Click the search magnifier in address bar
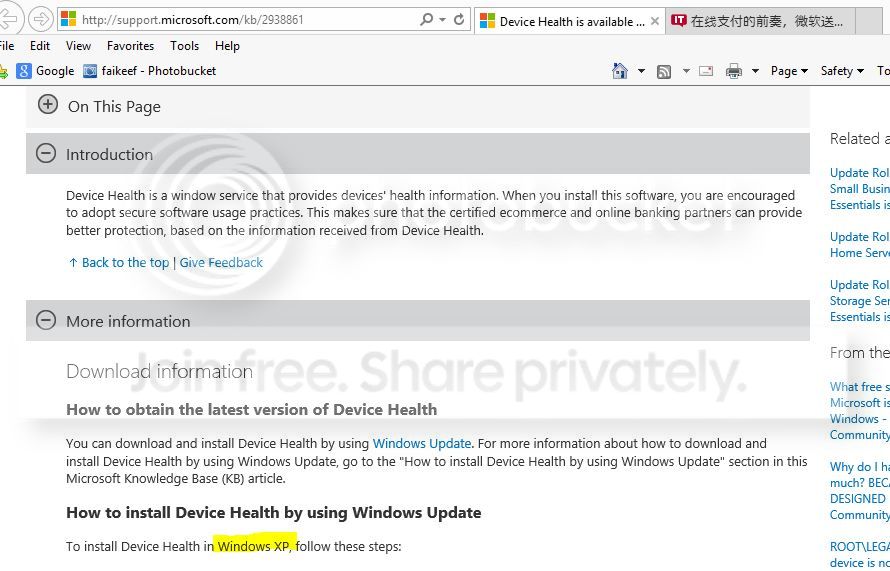The height and width of the screenshot is (571, 890). 426,19
